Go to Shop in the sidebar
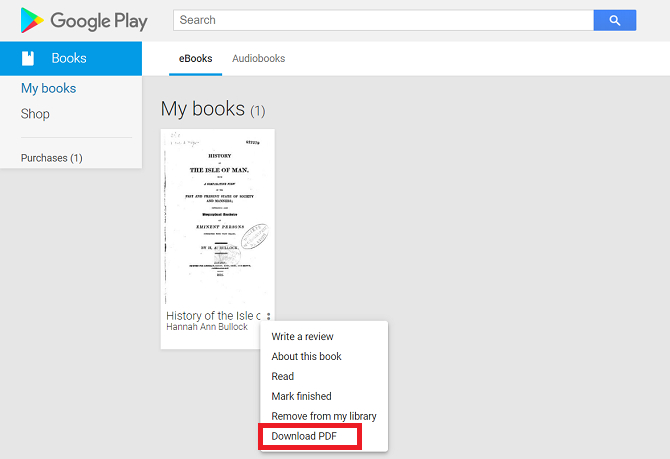Screen dimensions: 670x459 click(x=35, y=114)
